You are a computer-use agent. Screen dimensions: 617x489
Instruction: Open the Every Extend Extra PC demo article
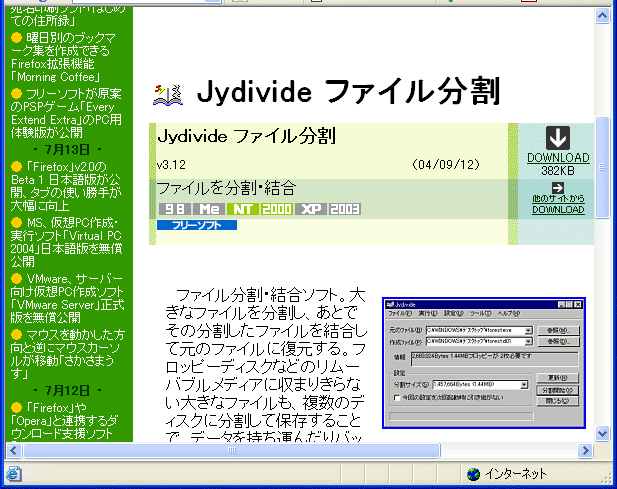[x=66, y=113]
